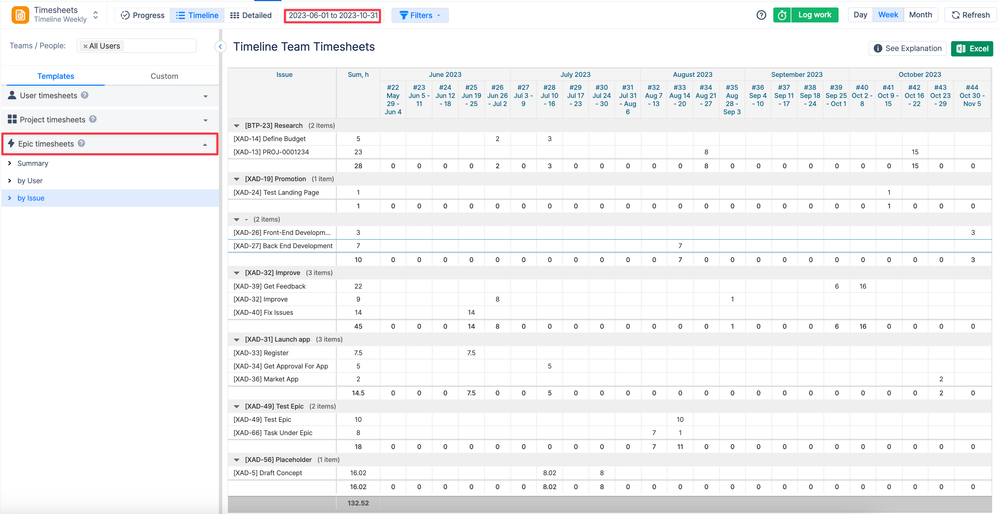
Task: Remove the All Users tag
Action: point(85,46)
